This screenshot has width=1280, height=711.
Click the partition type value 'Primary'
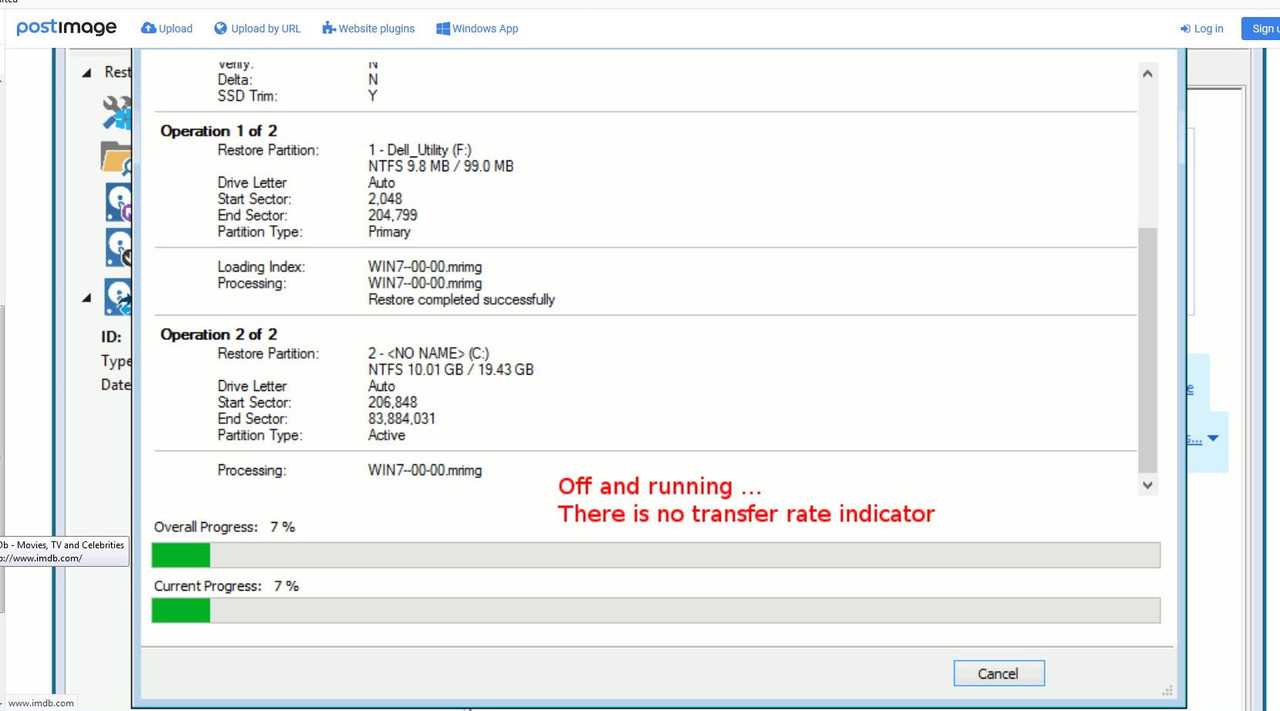389,232
